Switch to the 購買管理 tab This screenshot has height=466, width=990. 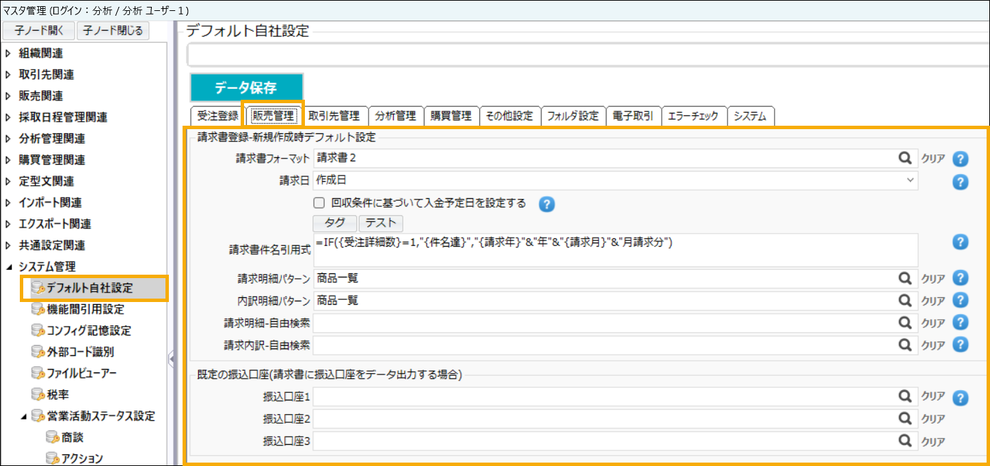pyautogui.click(x=451, y=116)
